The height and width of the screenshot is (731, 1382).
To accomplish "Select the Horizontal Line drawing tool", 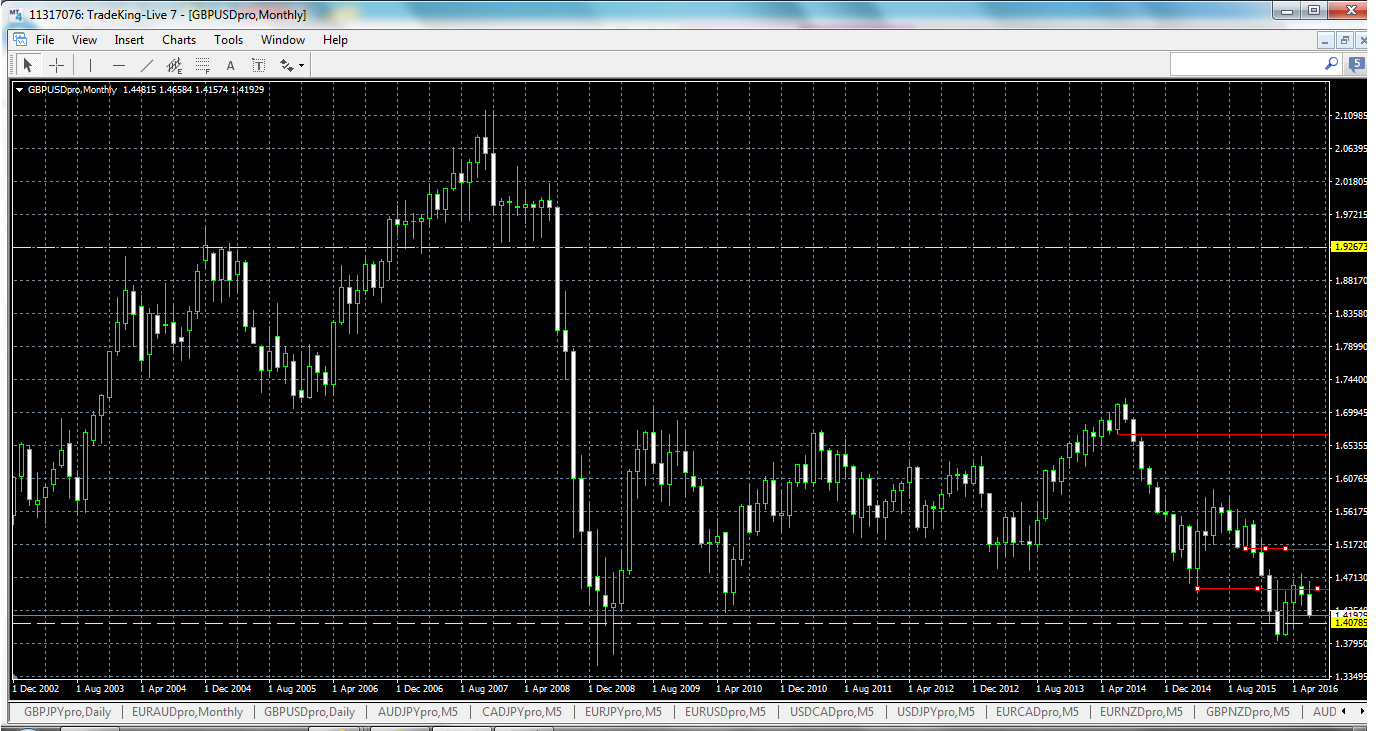I will tap(118, 64).
